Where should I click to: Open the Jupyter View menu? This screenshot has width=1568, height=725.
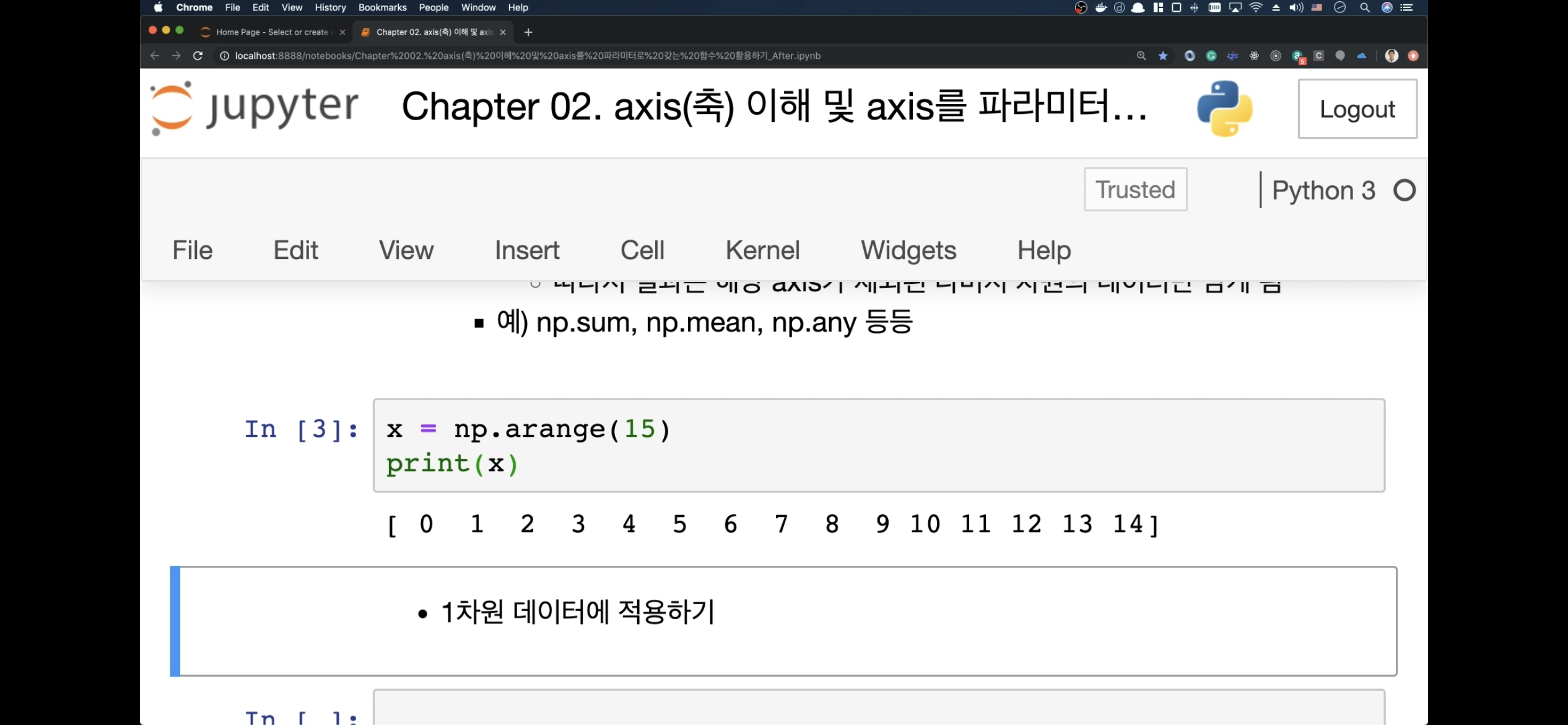[x=406, y=250]
